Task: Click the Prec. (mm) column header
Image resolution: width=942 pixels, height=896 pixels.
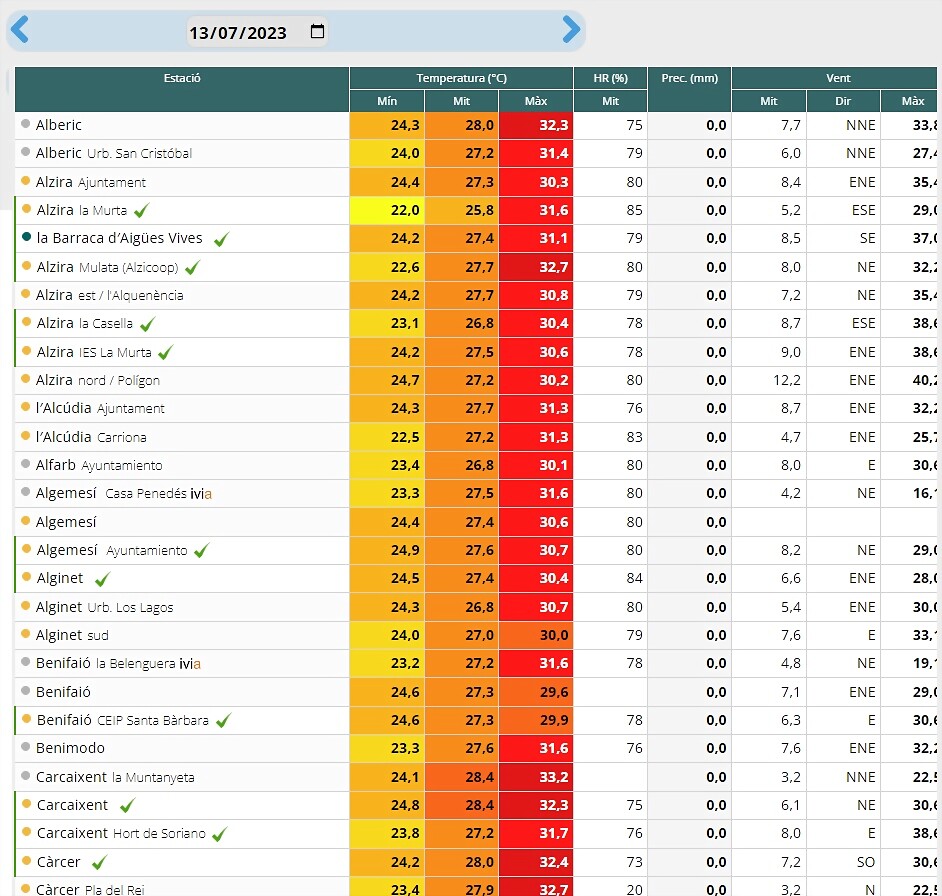Action: 690,89
